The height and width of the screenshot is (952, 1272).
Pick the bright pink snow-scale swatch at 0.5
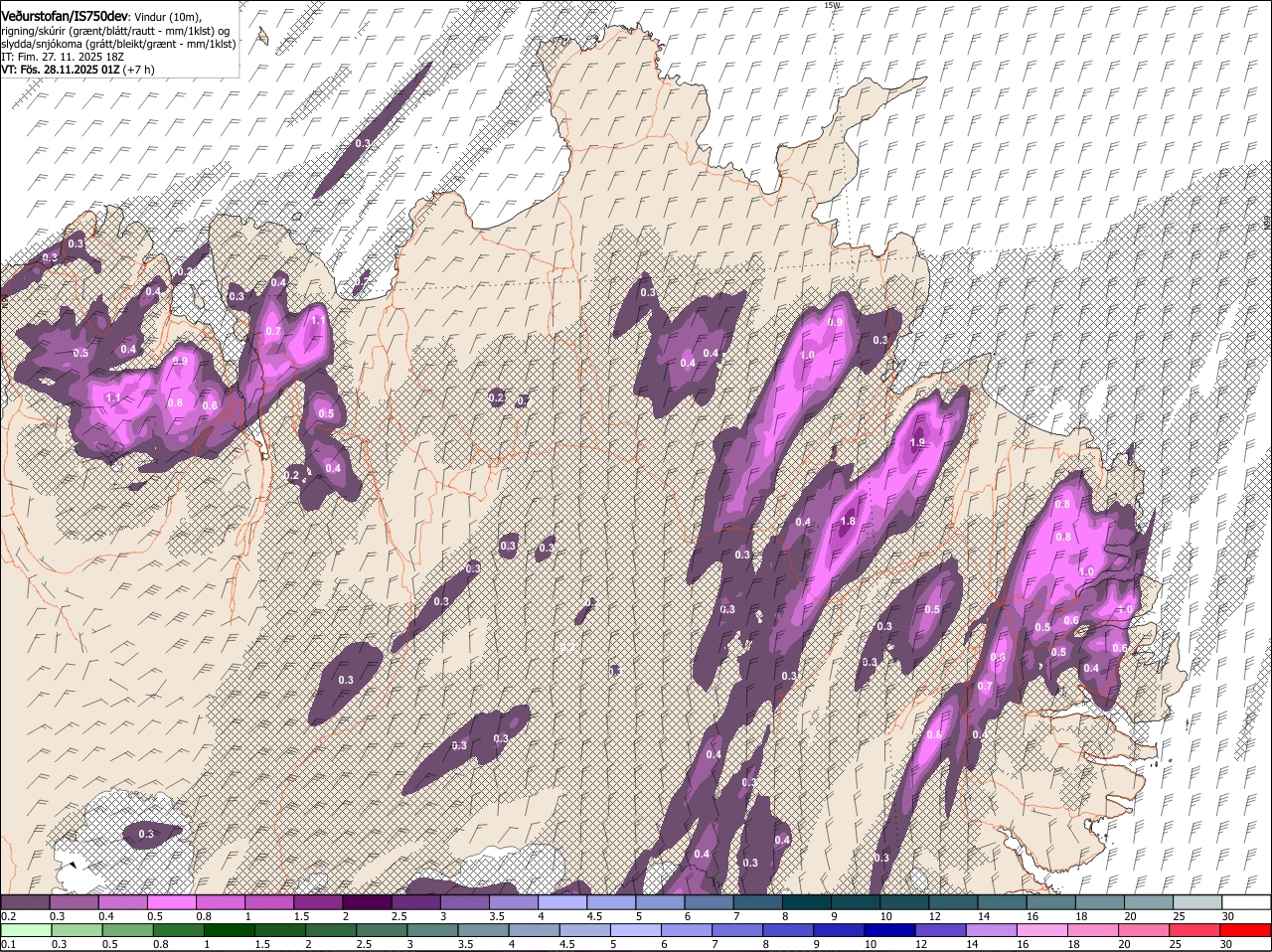pyautogui.click(x=171, y=901)
